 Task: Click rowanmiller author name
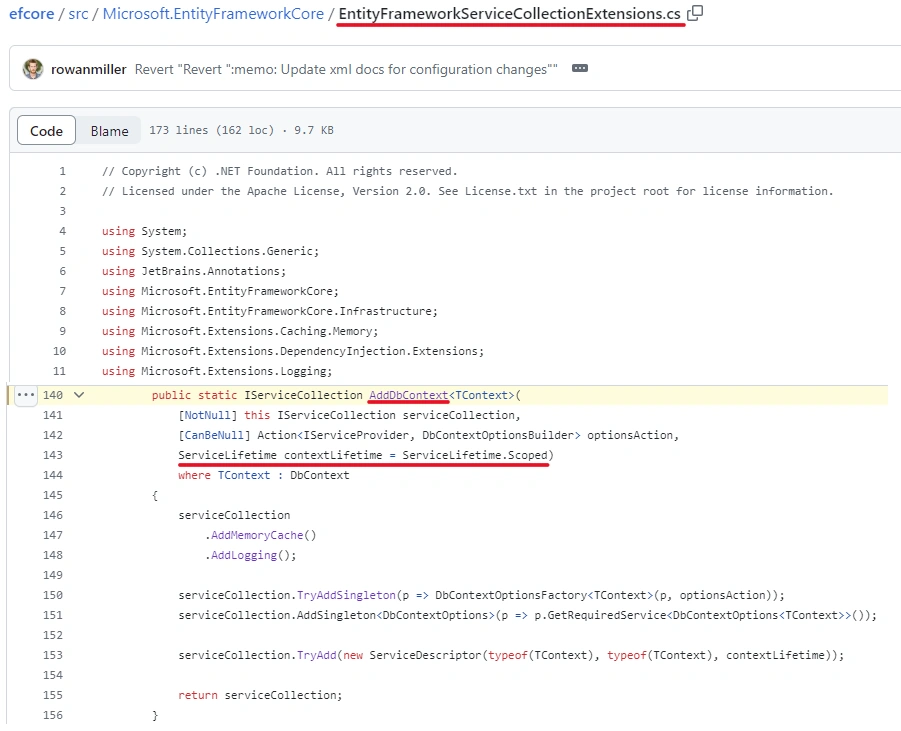tap(88, 69)
